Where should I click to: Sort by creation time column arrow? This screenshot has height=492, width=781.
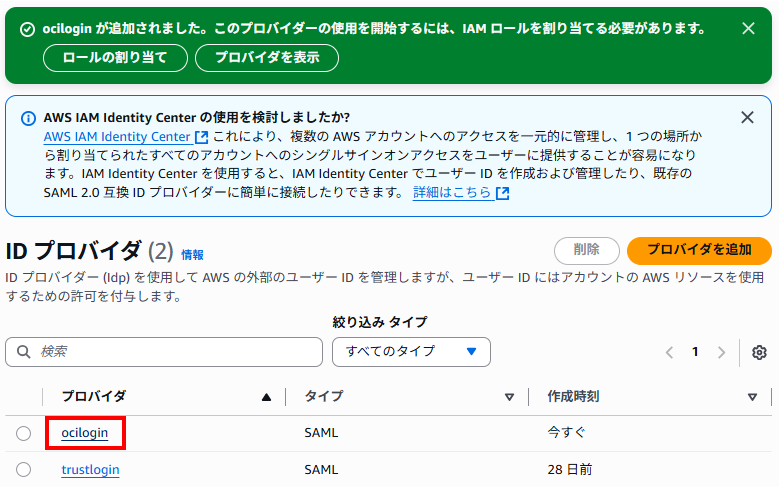point(752,397)
